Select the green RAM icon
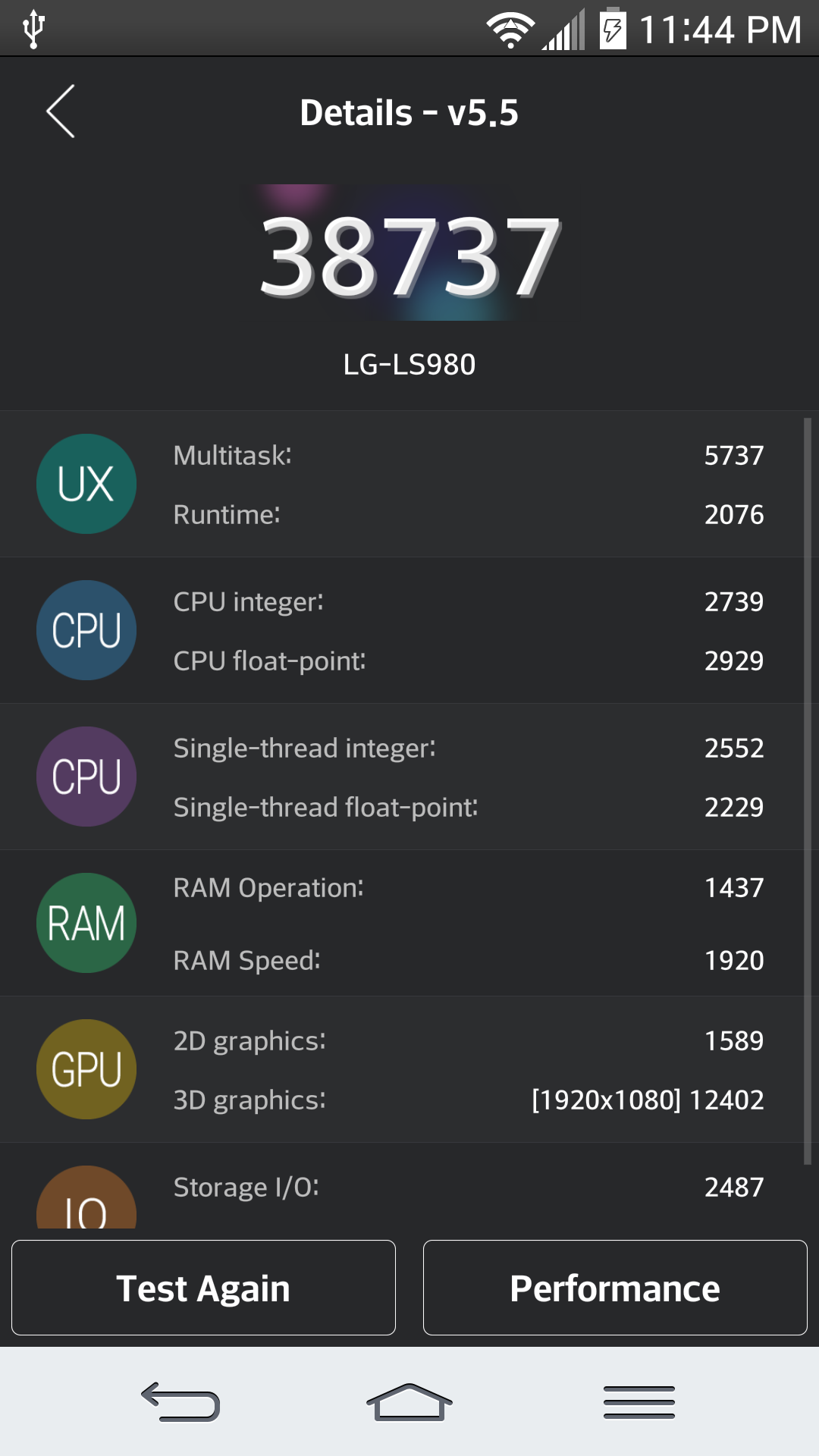Screen dimensions: 819x1456 (86, 922)
